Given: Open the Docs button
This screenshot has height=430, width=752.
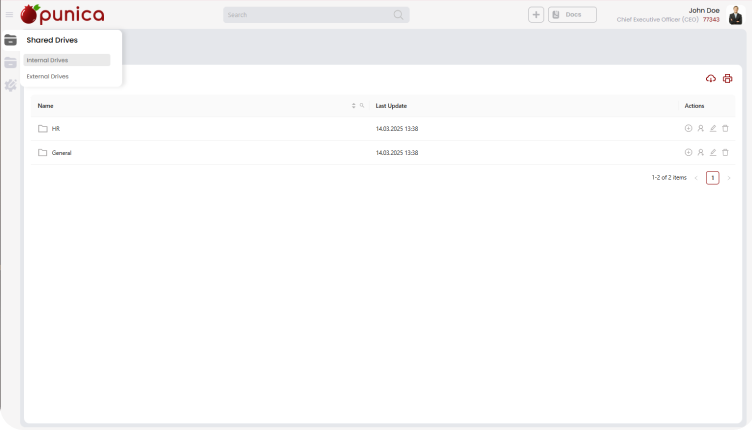Looking at the screenshot, I should pos(572,15).
